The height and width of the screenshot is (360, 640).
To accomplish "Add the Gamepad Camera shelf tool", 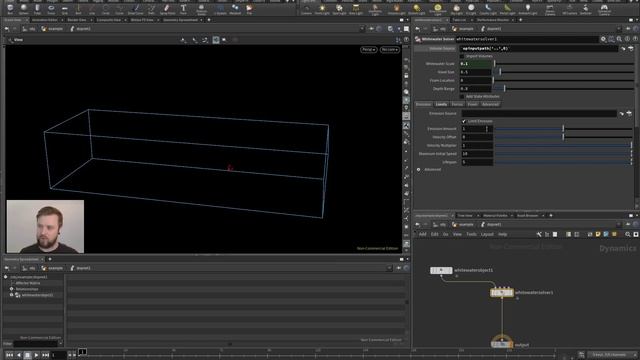I will [x=604, y=9].
